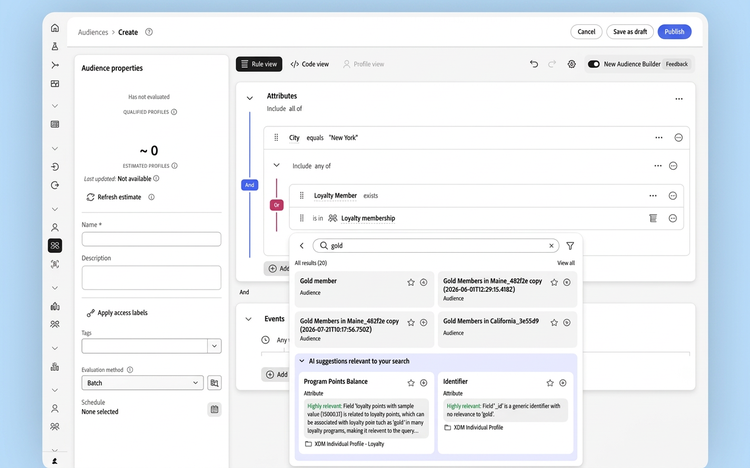This screenshot has width=750, height=468.
Task: Toggle the And operator badge
Action: (x=250, y=185)
